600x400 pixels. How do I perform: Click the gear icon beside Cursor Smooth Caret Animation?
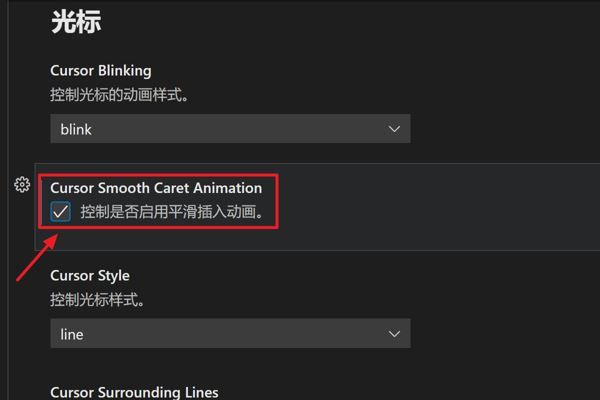click(x=22, y=185)
